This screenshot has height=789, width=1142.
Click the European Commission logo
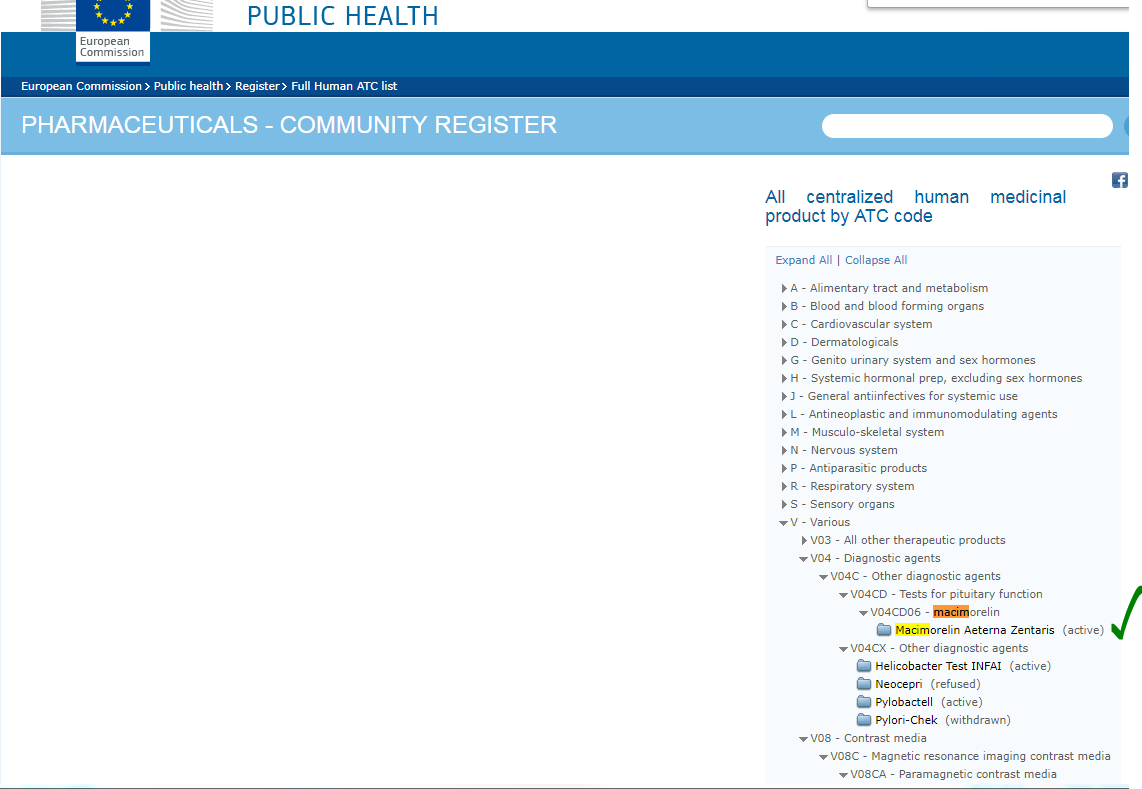(113, 30)
